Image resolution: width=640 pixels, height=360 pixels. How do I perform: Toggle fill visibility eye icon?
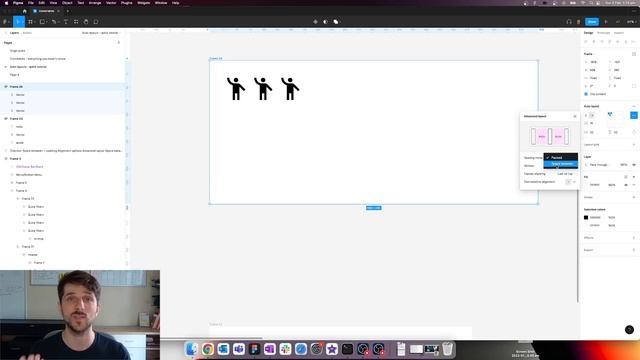click(626, 185)
